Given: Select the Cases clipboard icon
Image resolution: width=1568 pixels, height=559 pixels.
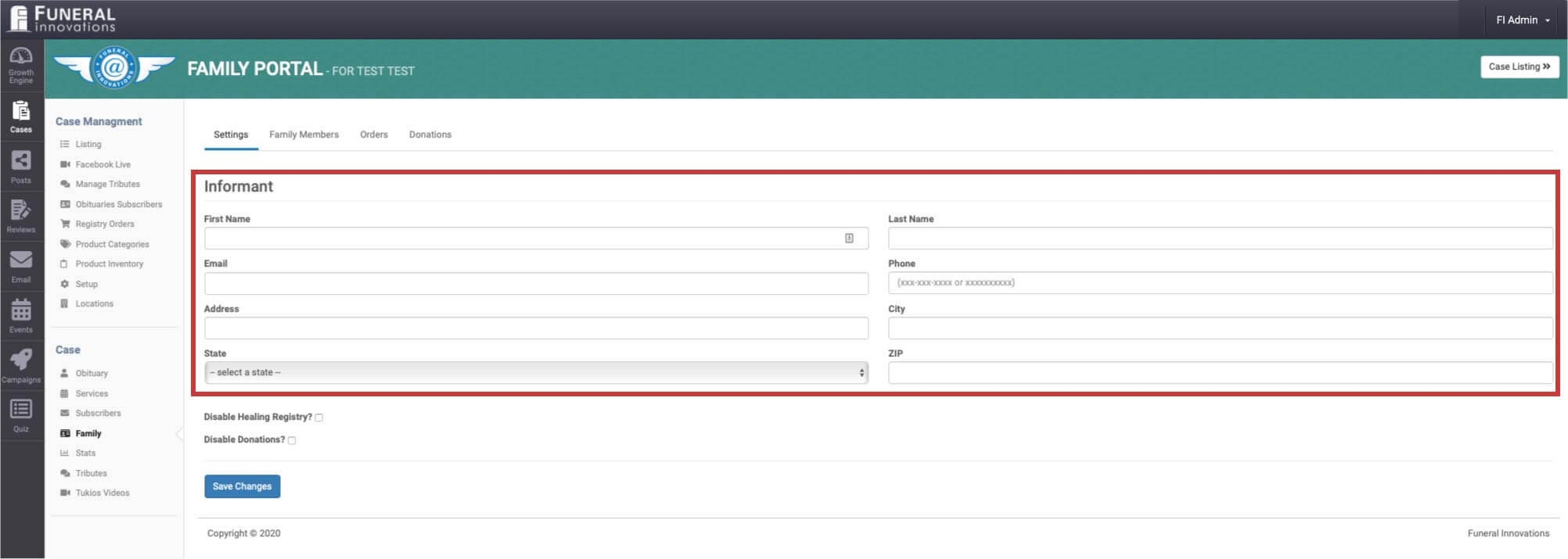Looking at the screenshot, I should tap(21, 110).
